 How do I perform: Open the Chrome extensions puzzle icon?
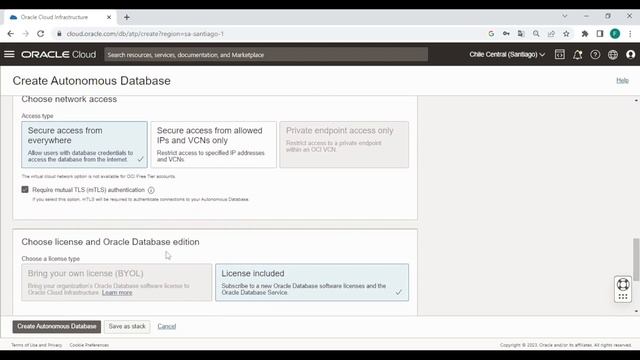pyautogui.click(x=585, y=34)
